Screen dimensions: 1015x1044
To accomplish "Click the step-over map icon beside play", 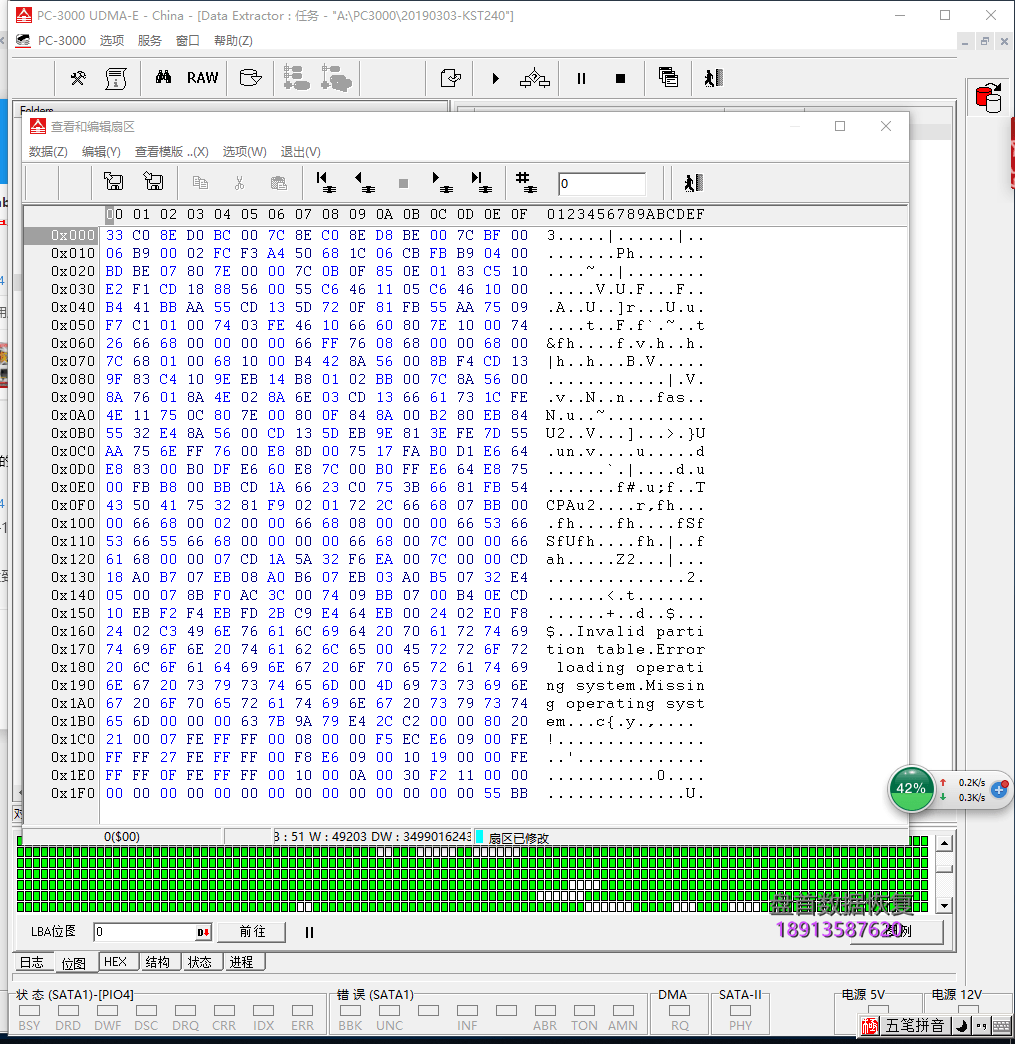I will 535,79.
